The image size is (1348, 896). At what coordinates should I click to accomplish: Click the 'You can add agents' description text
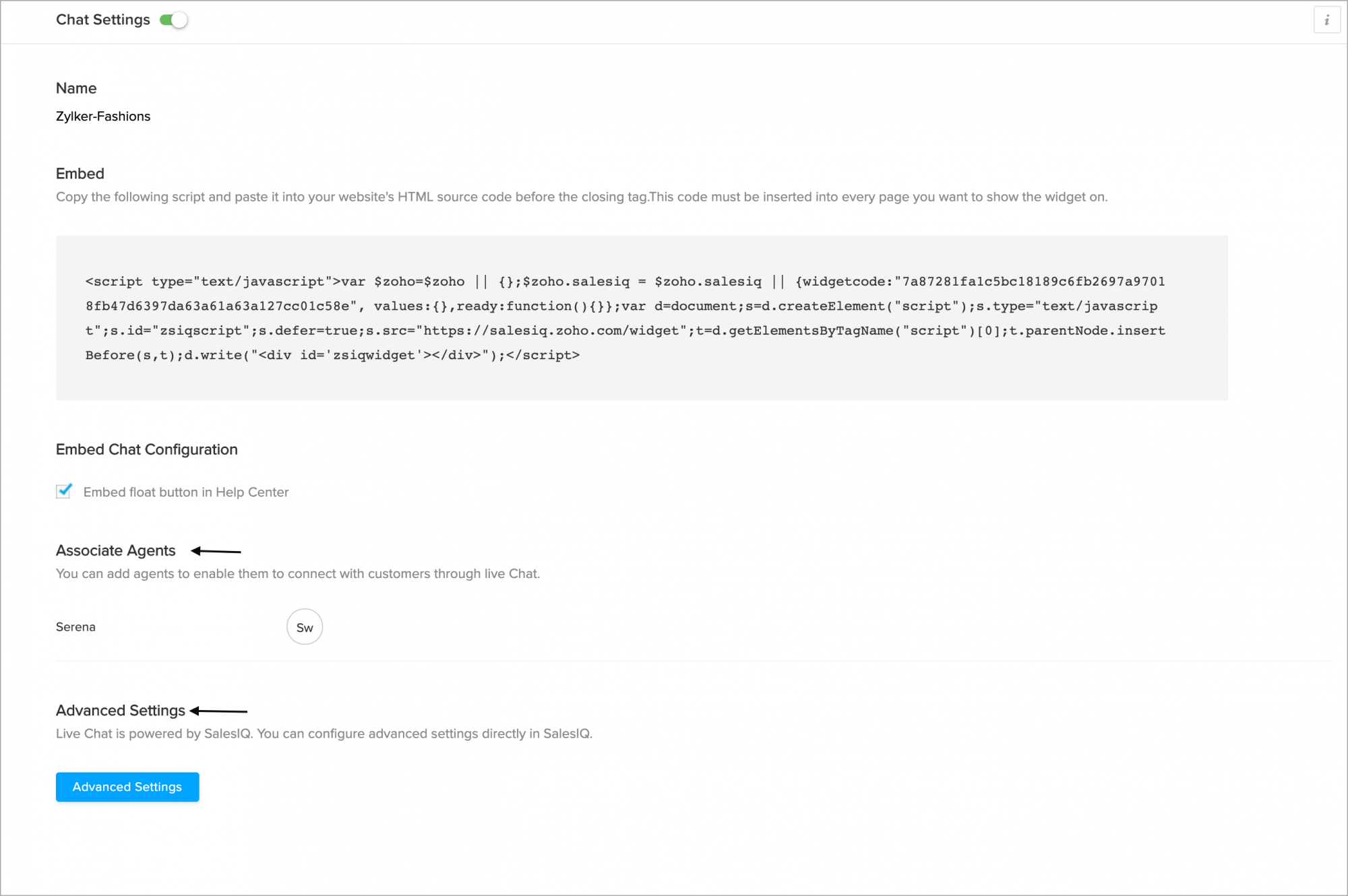pyautogui.click(x=298, y=573)
